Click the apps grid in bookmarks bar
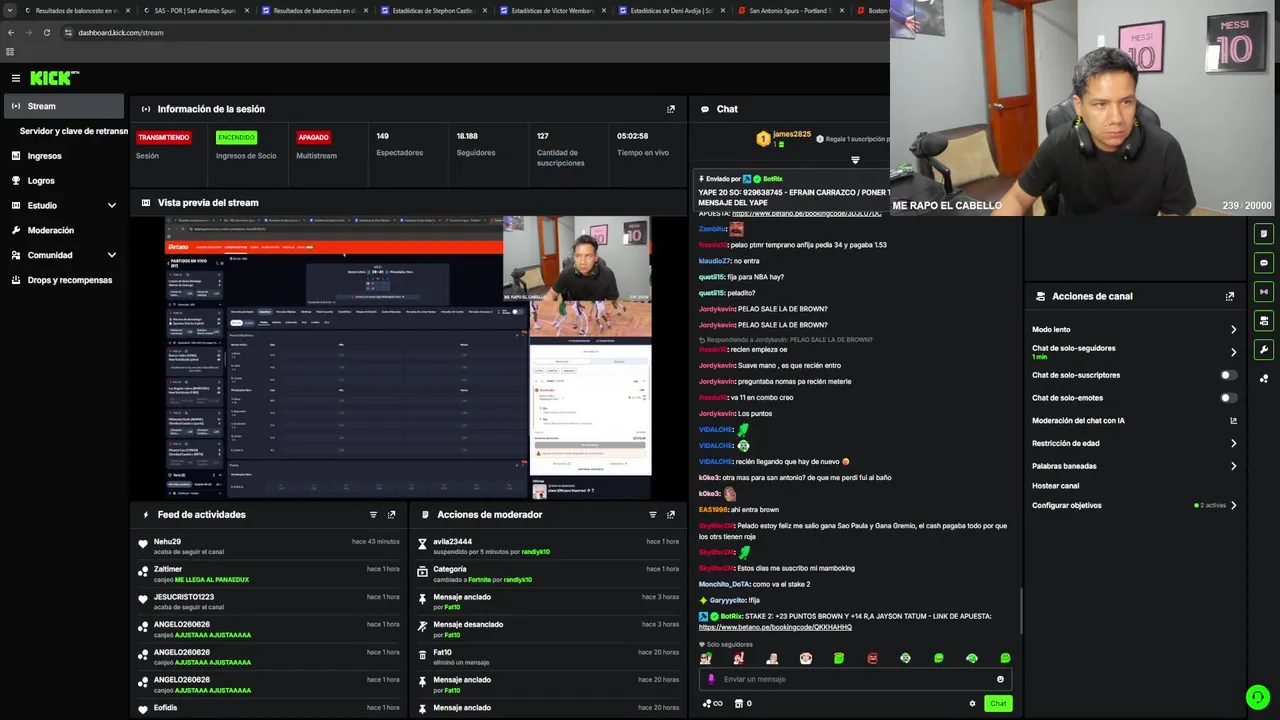The image size is (1280, 720). (10, 52)
